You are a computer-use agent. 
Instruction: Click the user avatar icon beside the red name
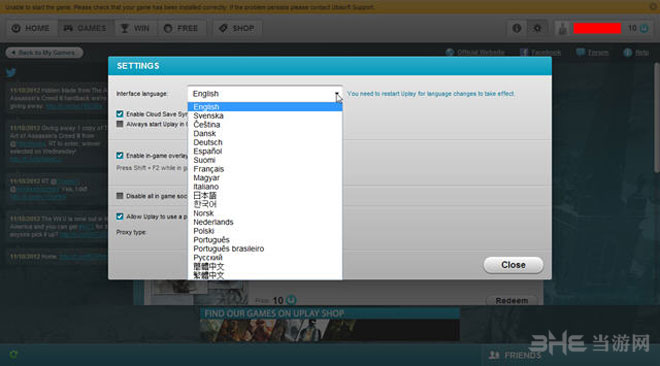562,28
